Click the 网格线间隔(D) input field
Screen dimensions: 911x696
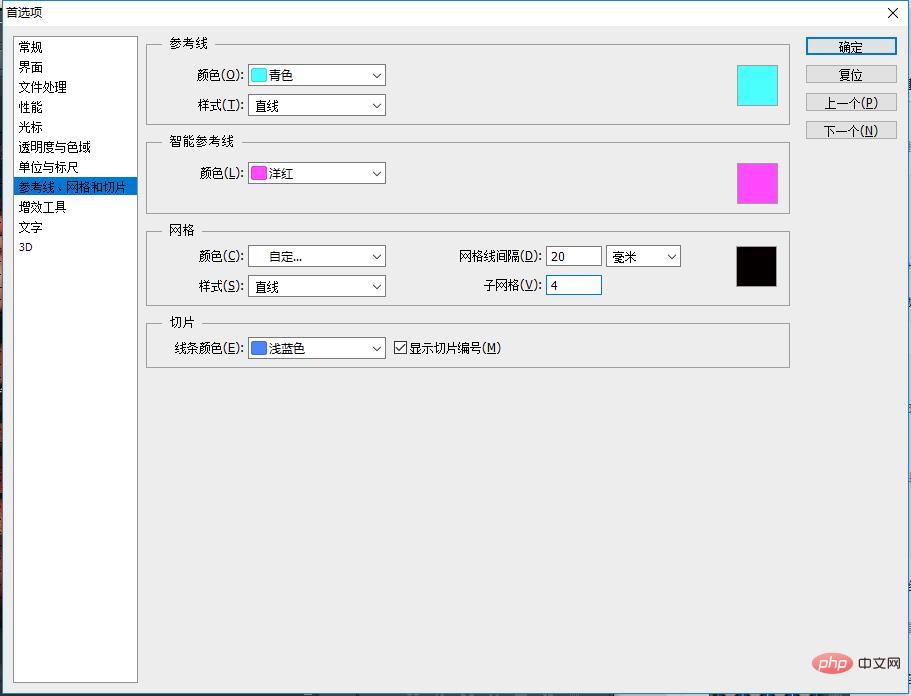pyautogui.click(x=573, y=256)
